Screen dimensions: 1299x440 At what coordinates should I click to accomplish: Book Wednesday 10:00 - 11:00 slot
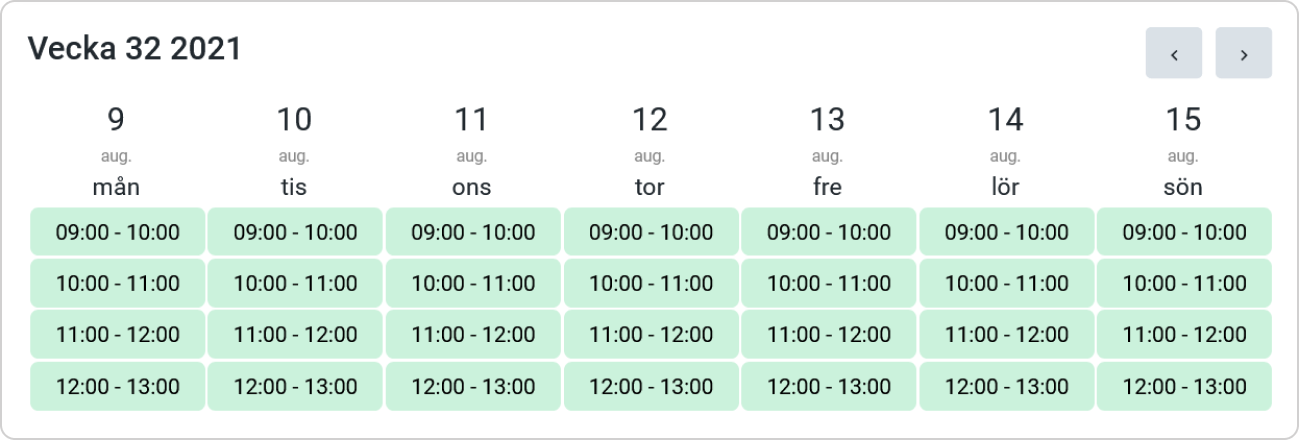pos(473,283)
